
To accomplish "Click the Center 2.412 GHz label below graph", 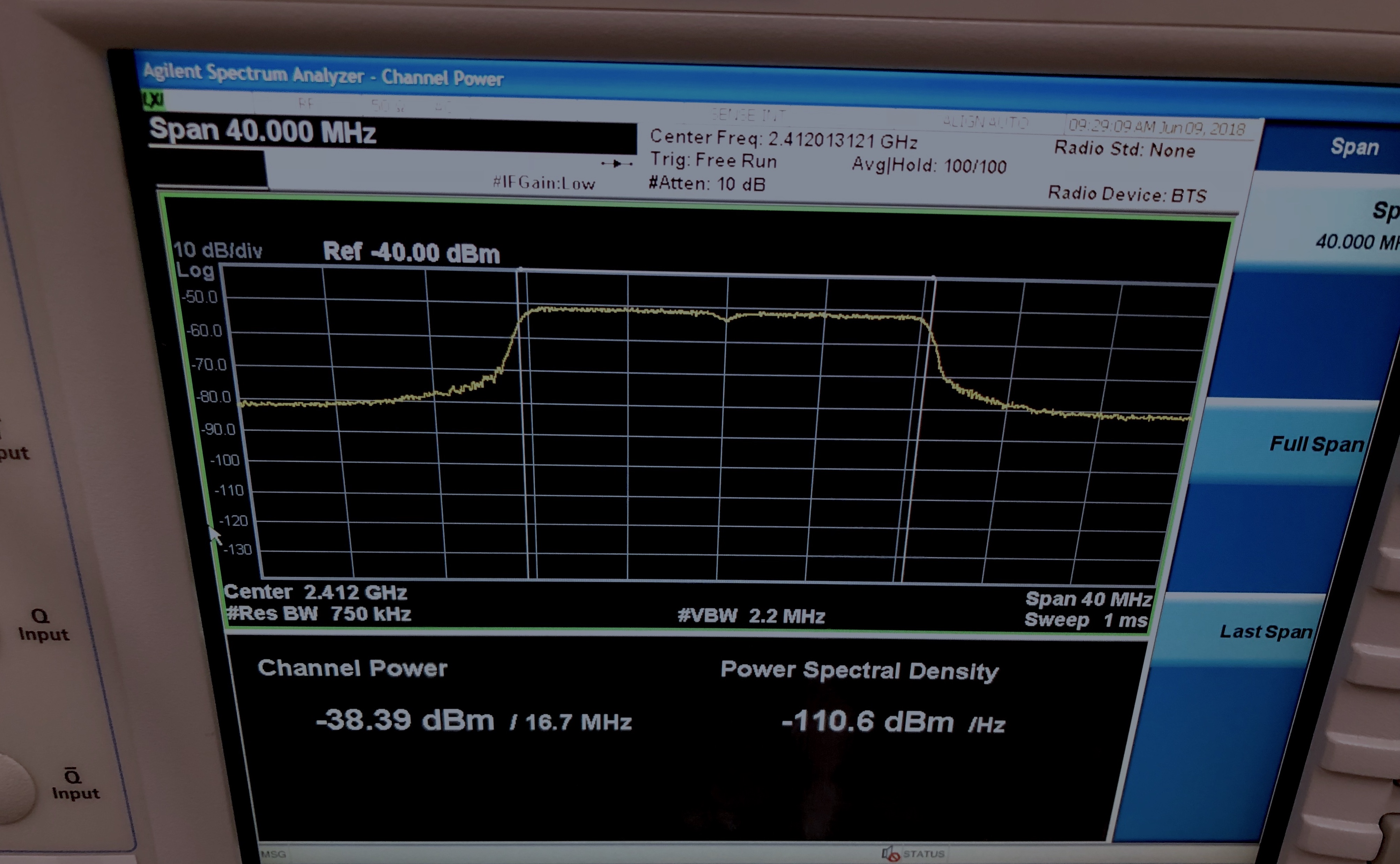I will click(316, 592).
